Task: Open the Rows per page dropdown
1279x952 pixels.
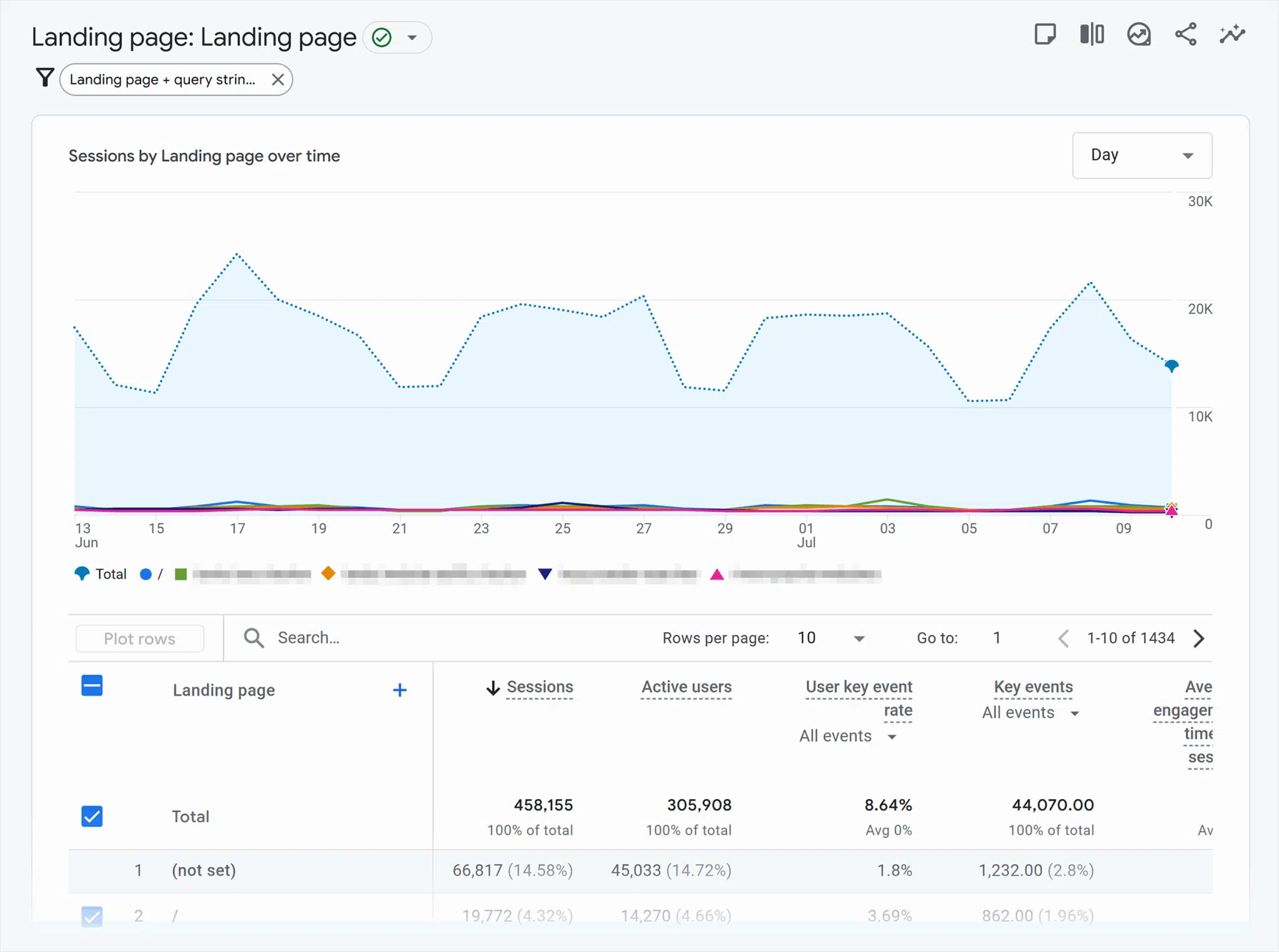Action: [x=831, y=638]
